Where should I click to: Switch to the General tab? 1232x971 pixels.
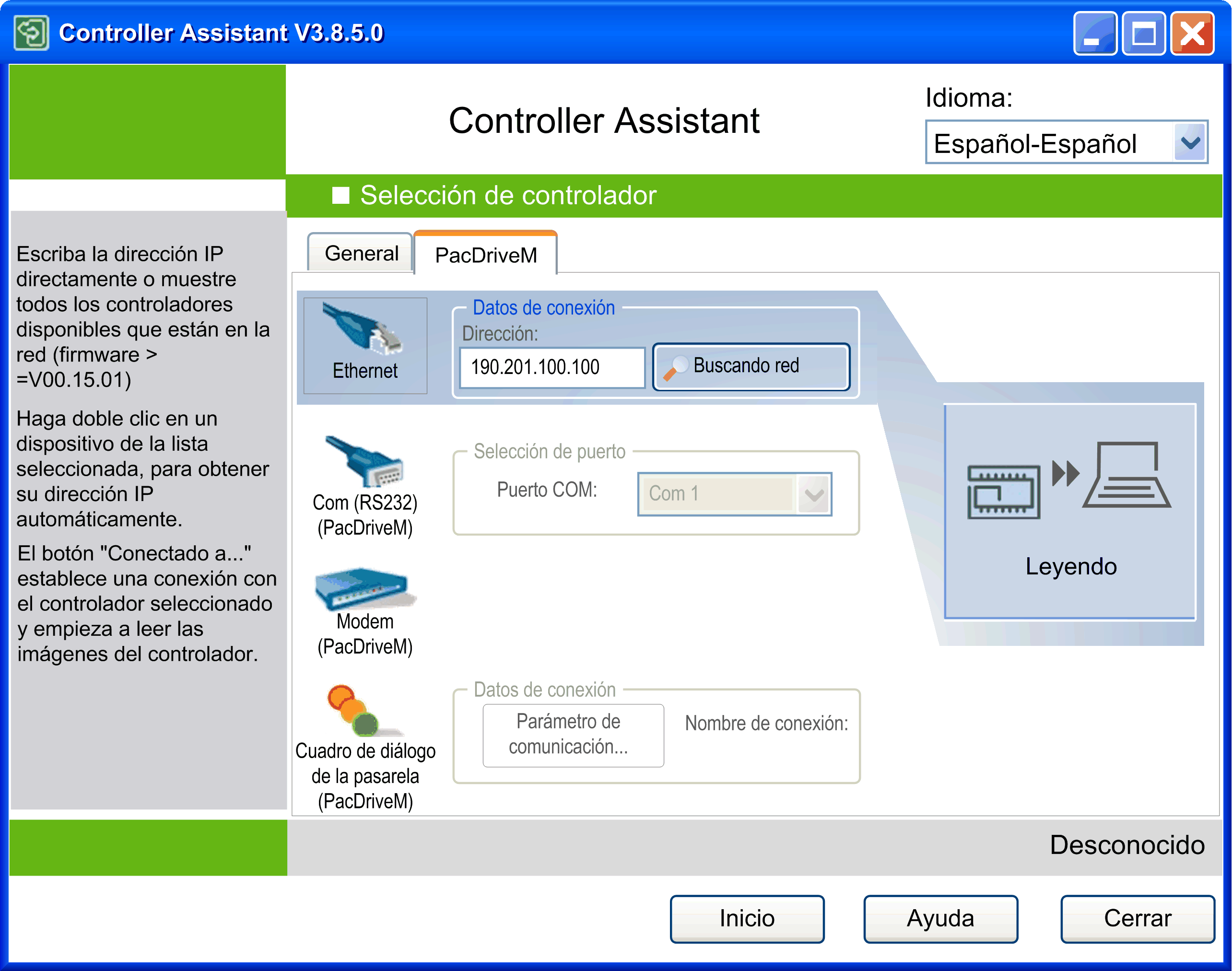click(361, 254)
